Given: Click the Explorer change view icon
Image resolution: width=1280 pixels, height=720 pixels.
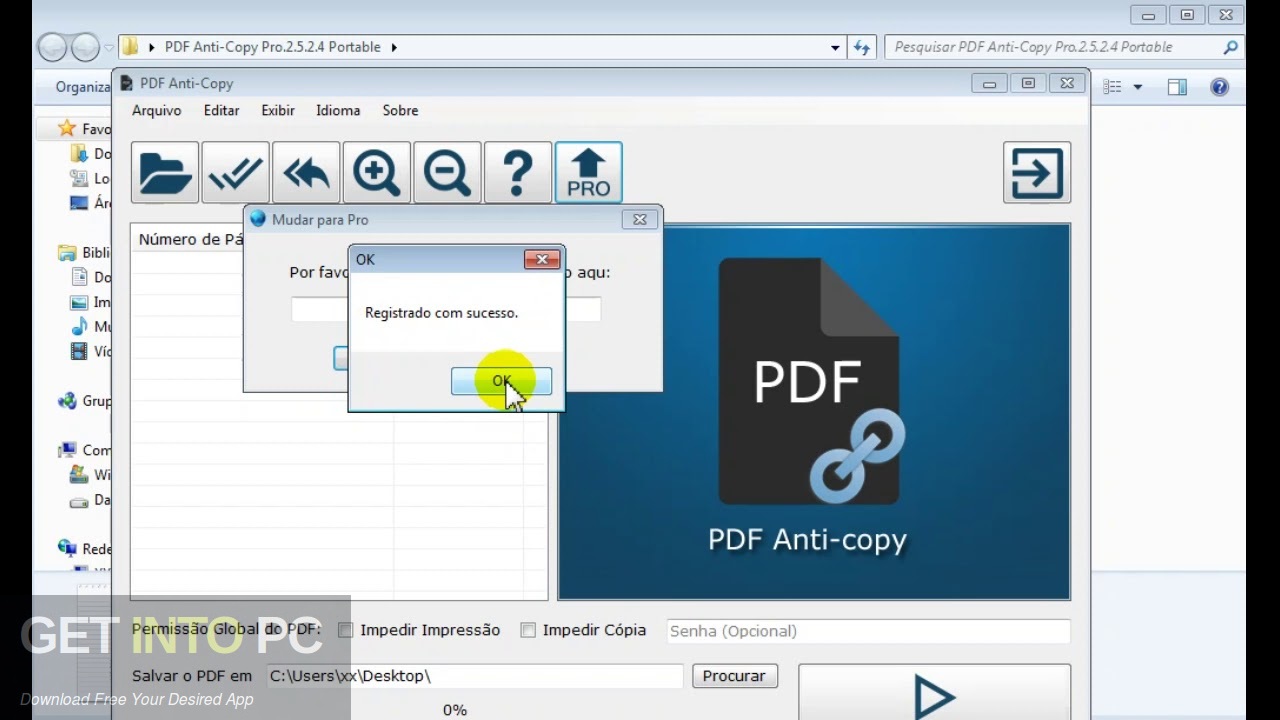Looking at the screenshot, I should [x=1112, y=88].
